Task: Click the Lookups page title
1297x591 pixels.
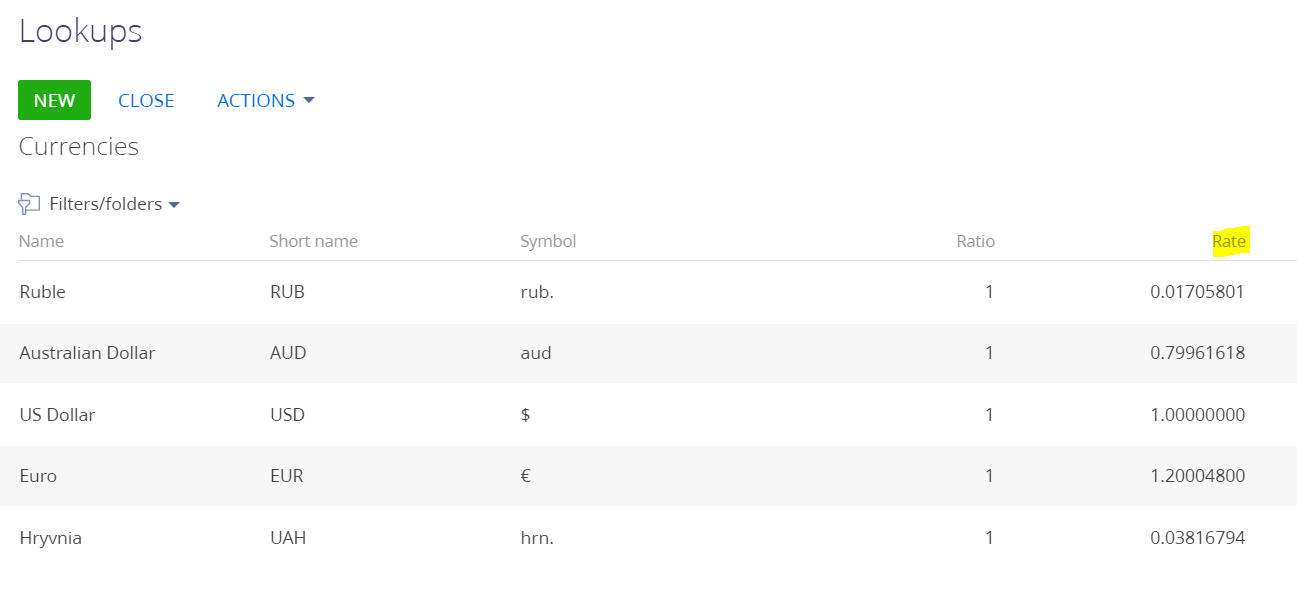Action: pos(80,31)
